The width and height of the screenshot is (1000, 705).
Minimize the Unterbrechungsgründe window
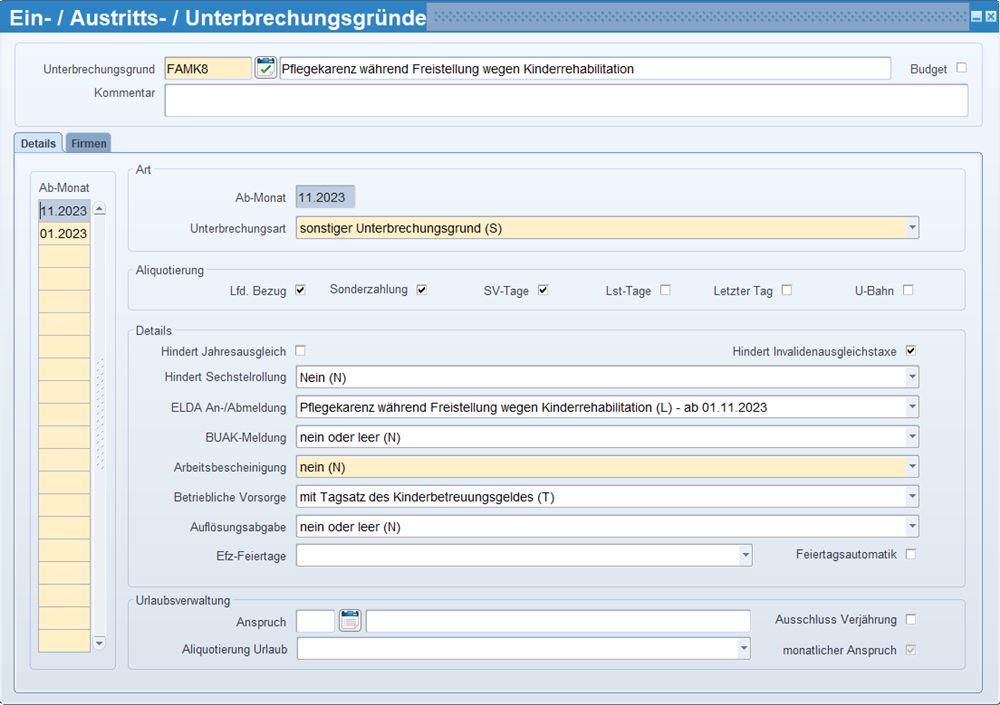point(976,17)
